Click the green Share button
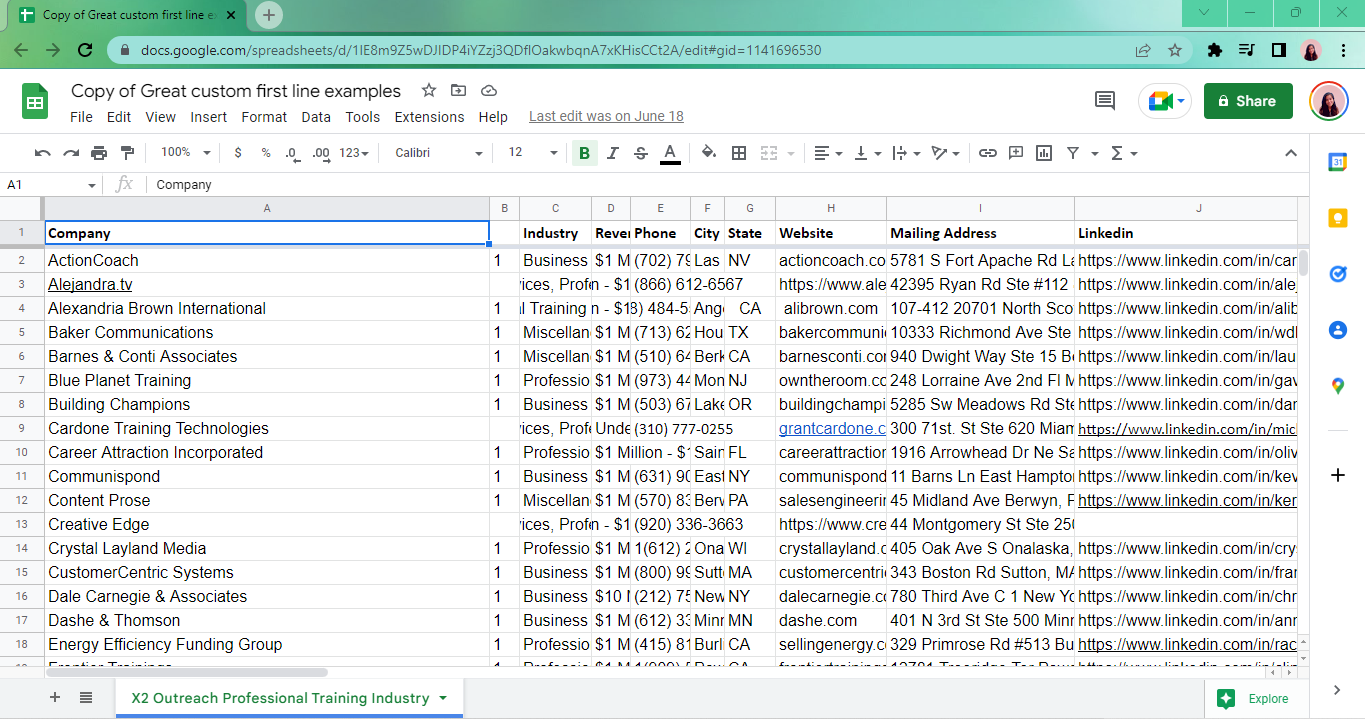 1248,101
